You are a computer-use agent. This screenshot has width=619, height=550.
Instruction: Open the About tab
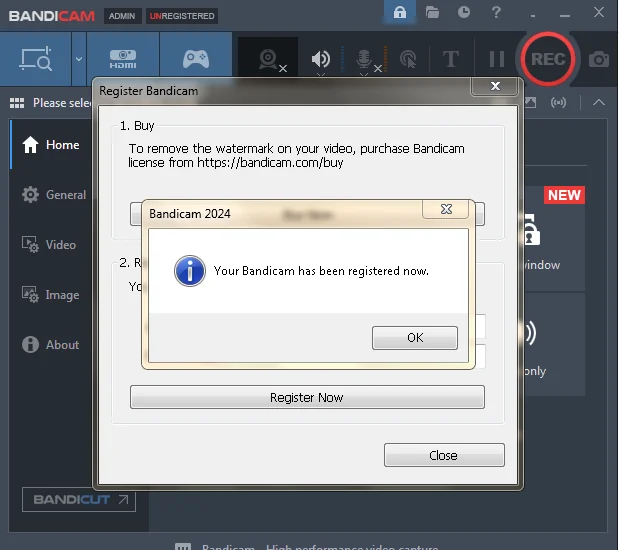coord(51,345)
